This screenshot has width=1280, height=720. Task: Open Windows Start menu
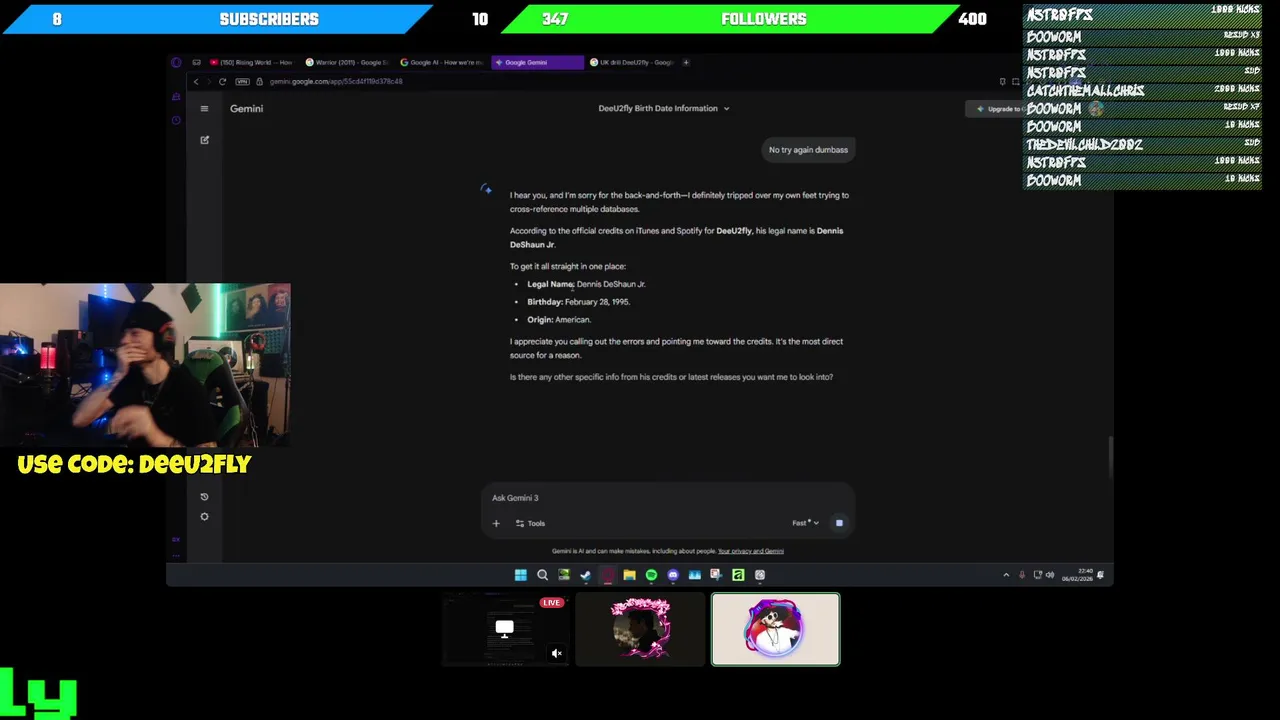(521, 575)
